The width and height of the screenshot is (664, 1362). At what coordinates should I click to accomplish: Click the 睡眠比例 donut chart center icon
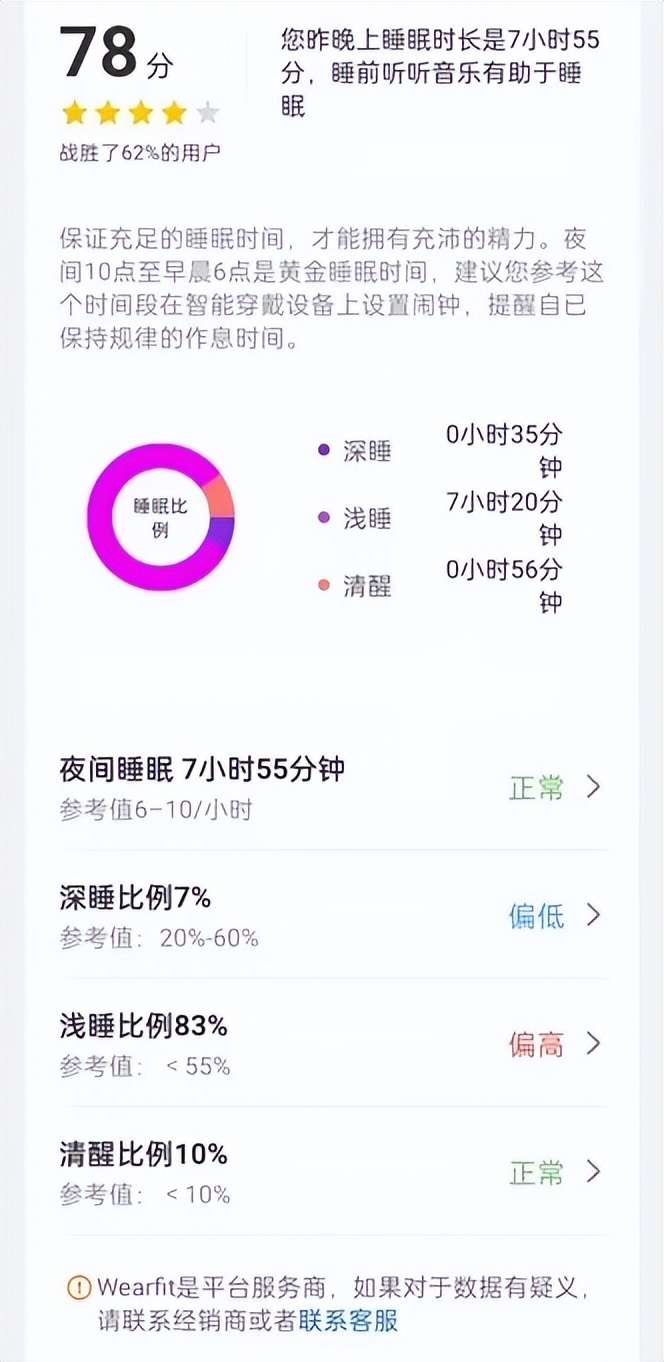pyautogui.click(x=160, y=516)
